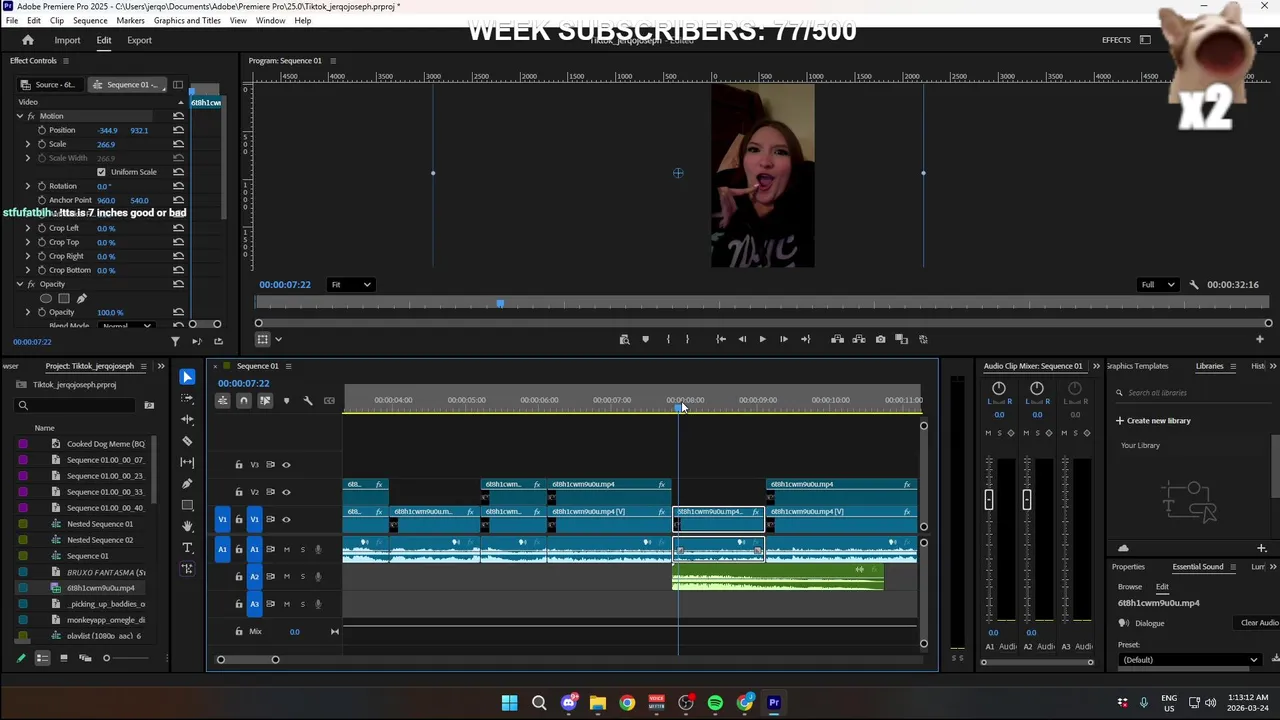The height and width of the screenshot is (720, 1280).
Task: Select the Hand tool
Action: click(187, 526)
